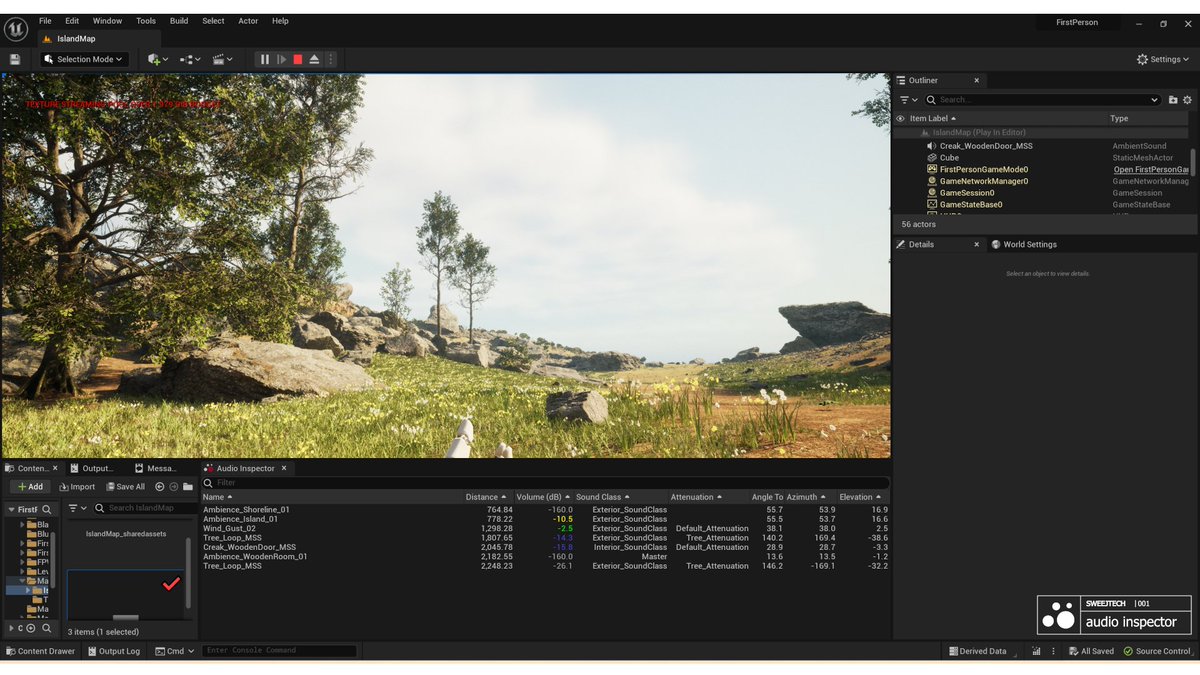Click the Outliner vertical scrollbar
This screenshot has width=1200, height=675.
(1192, 161)
